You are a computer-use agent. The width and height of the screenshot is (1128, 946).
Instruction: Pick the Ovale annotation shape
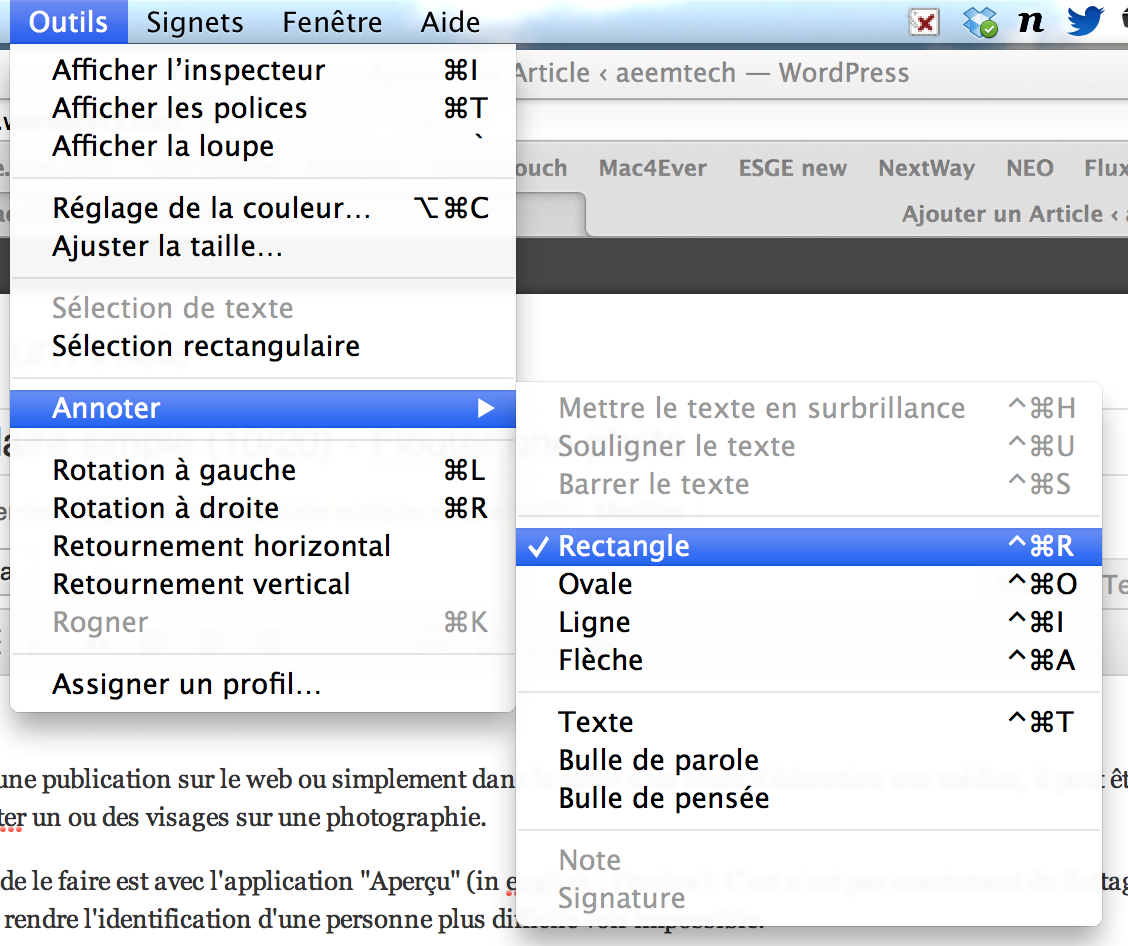596,584
